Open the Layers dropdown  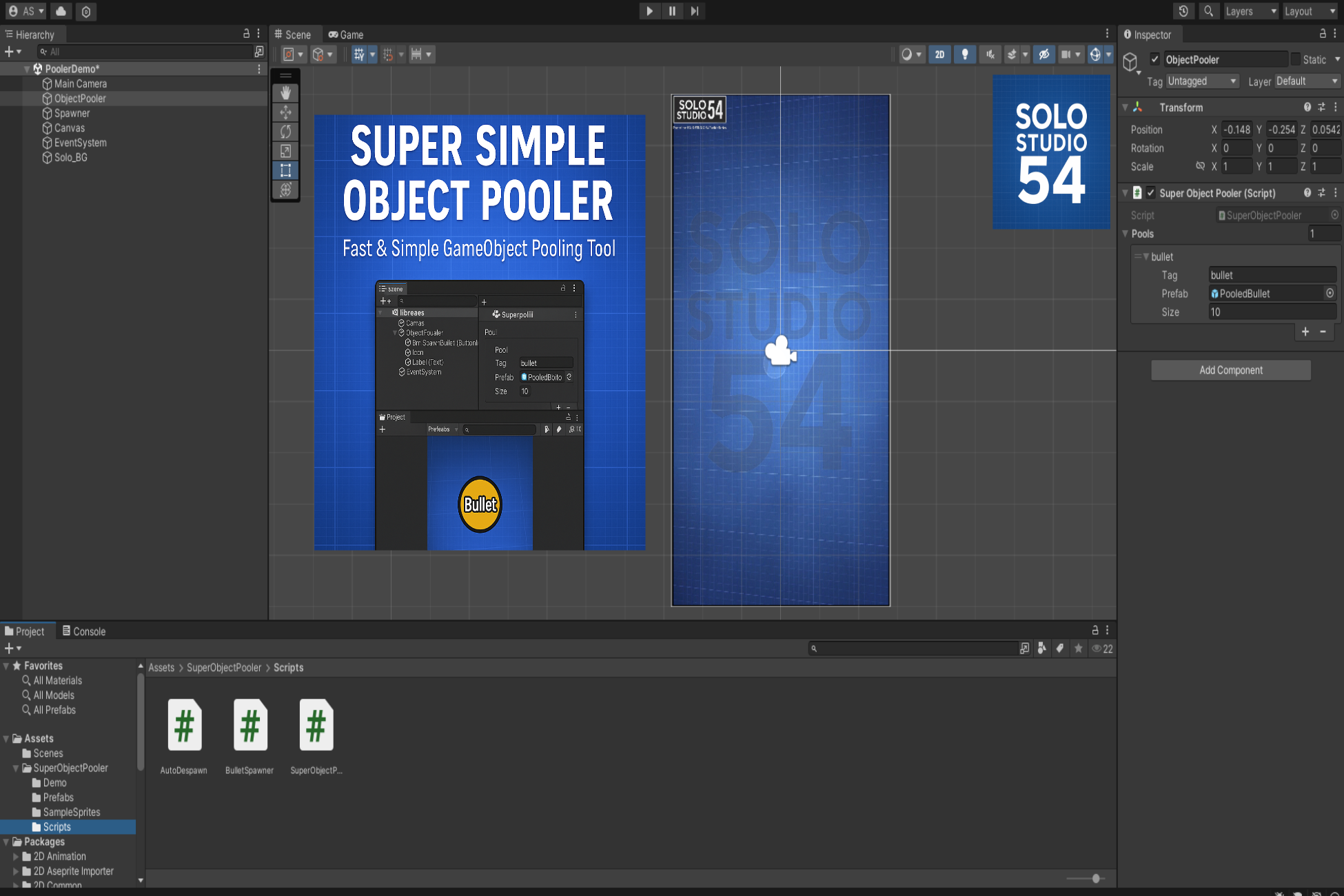tap(1250, 11)
